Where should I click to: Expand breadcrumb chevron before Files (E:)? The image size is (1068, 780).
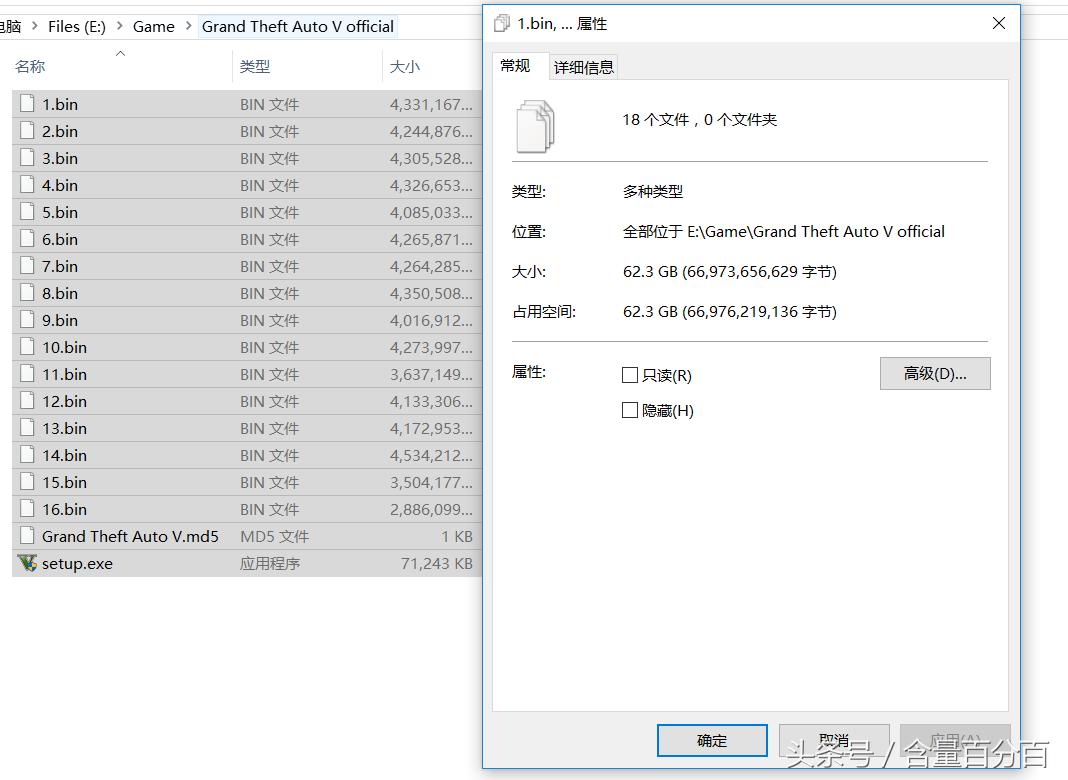point(35,26)
